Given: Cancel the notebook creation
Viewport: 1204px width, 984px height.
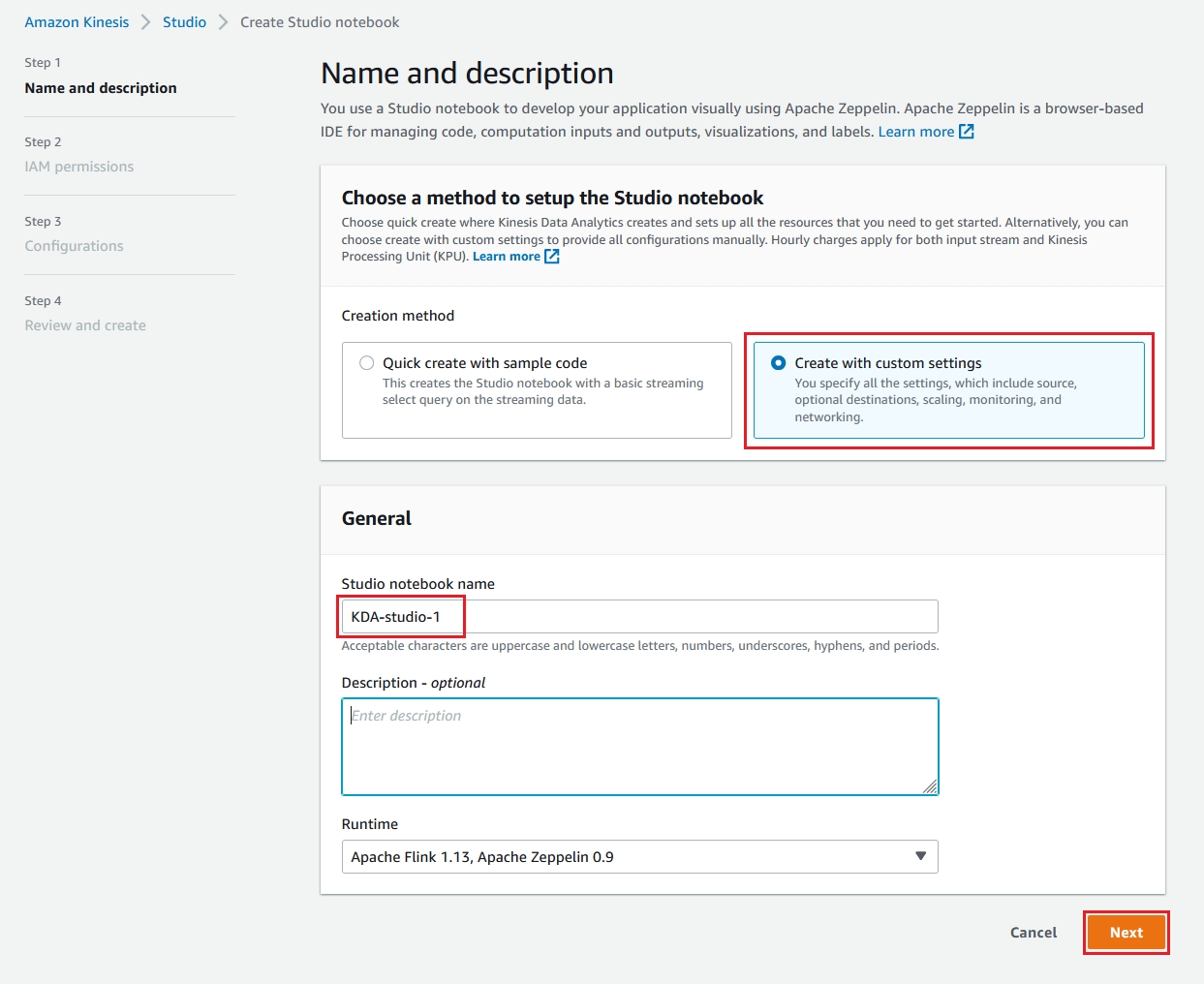Looking at the screenshot, I should 1033,933.
